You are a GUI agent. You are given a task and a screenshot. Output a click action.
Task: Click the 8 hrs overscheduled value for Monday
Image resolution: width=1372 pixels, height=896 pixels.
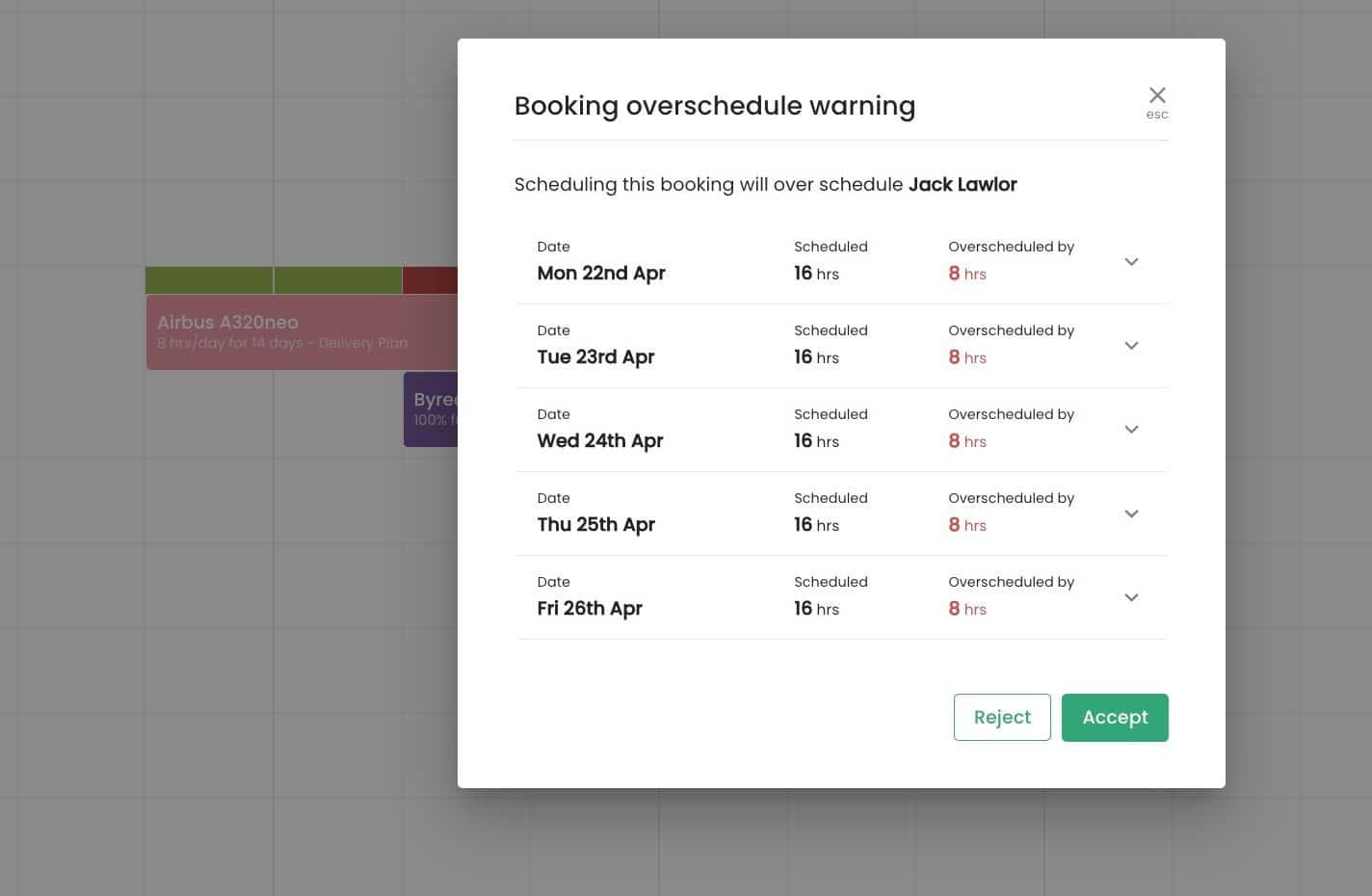(967, 274)
